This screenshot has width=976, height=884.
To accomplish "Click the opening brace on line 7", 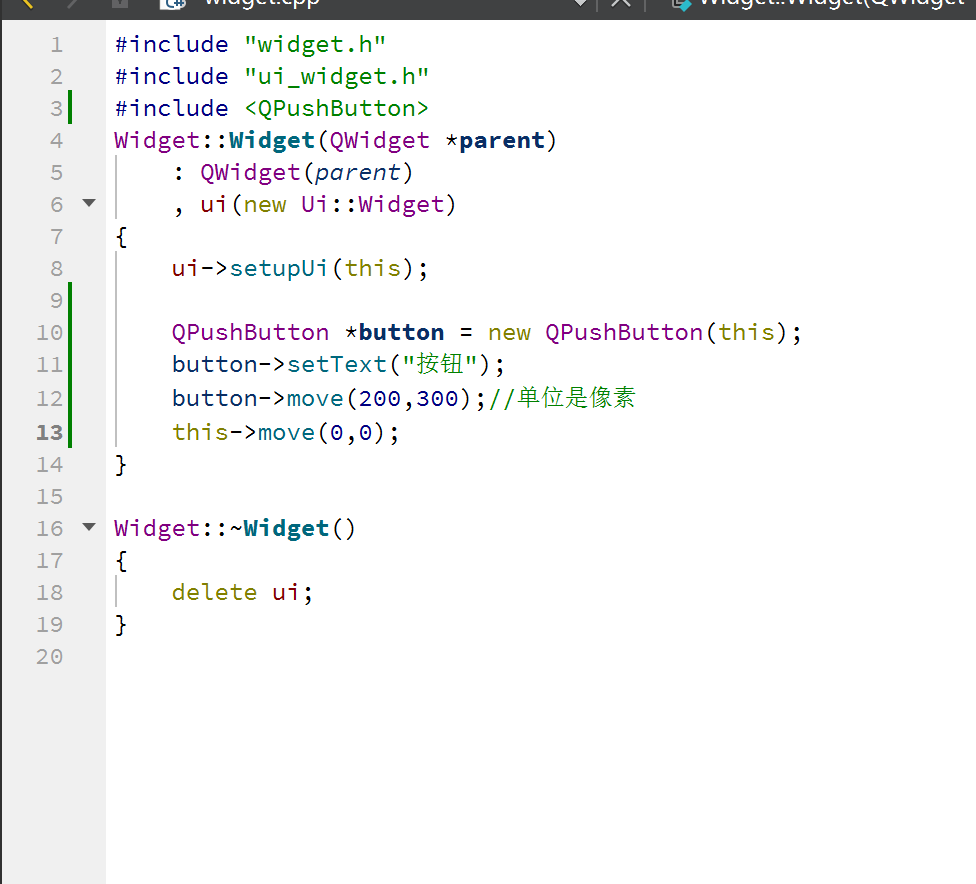I will click(121, 237).
